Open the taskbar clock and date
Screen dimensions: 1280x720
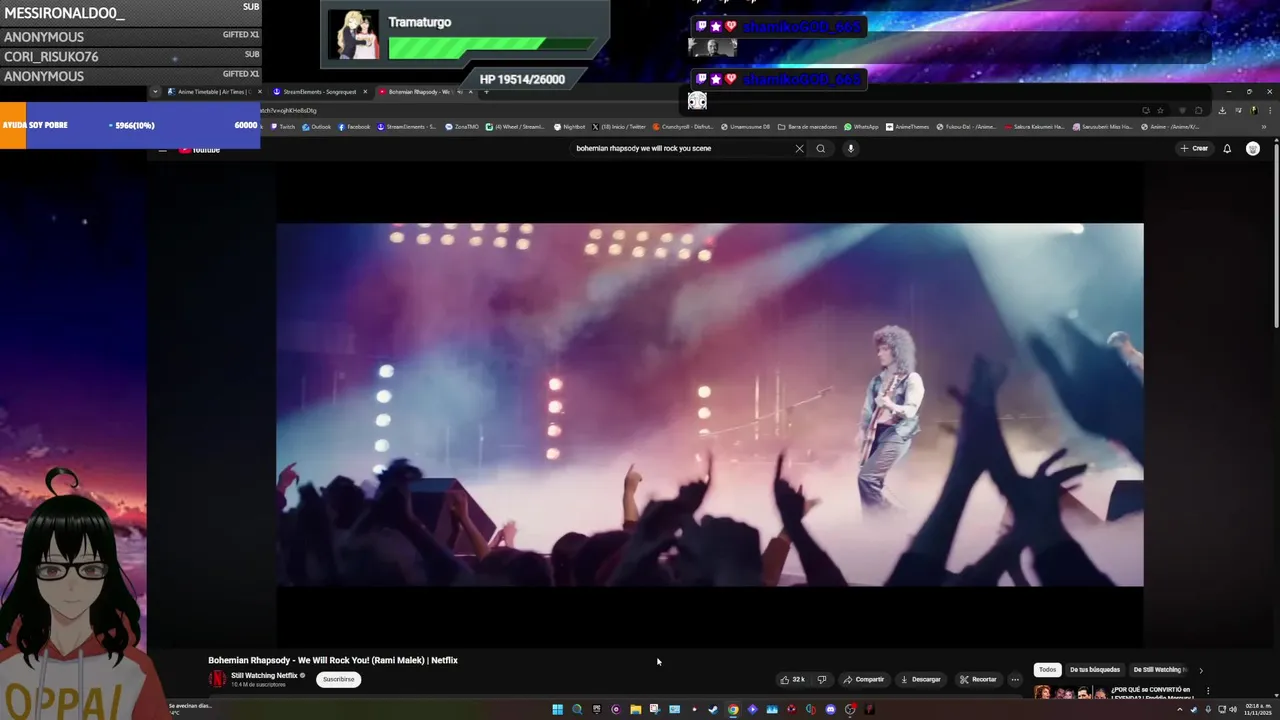1258,709
